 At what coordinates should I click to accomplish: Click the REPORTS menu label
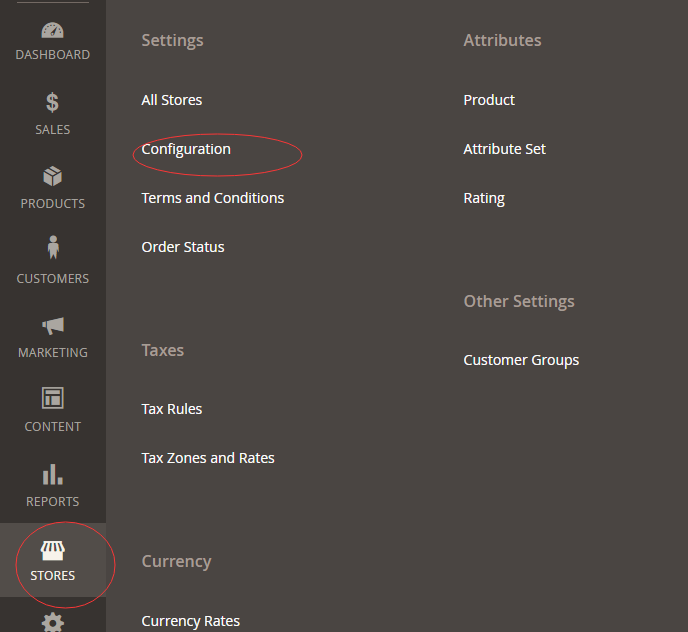pyautogui.click(x=53, y=502)
